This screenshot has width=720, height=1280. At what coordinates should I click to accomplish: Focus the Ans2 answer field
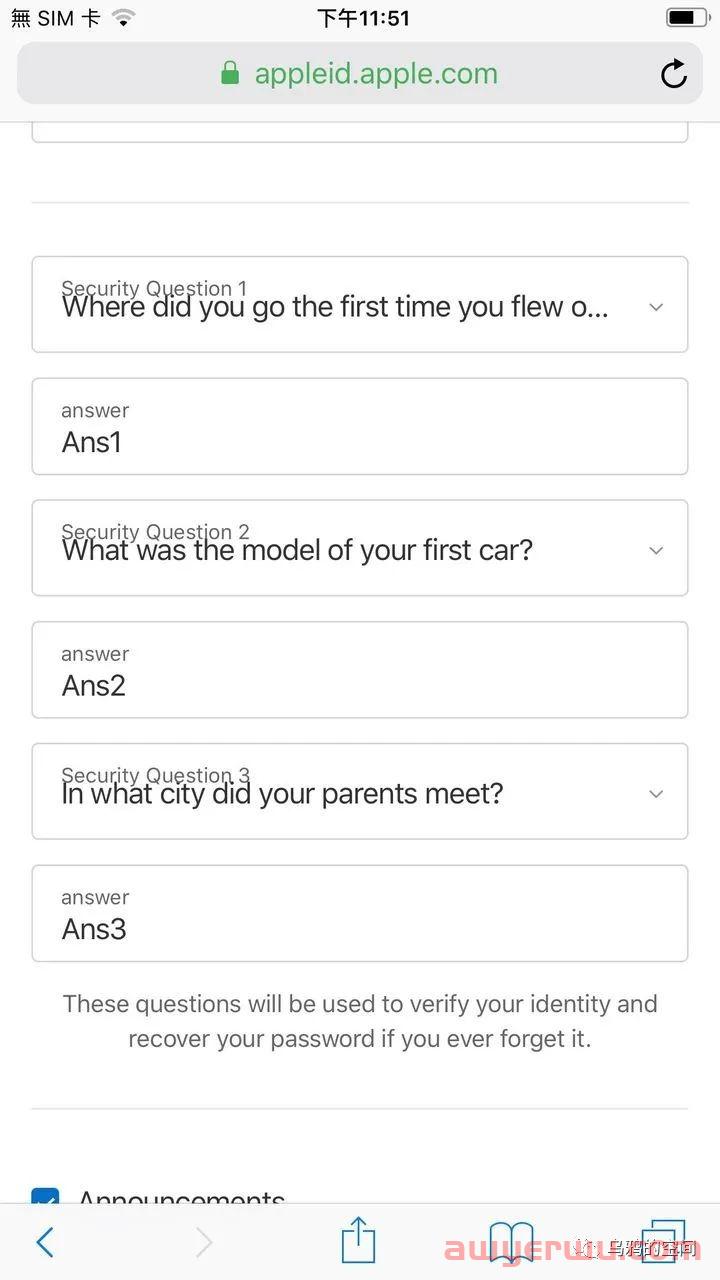coord(360,670)
